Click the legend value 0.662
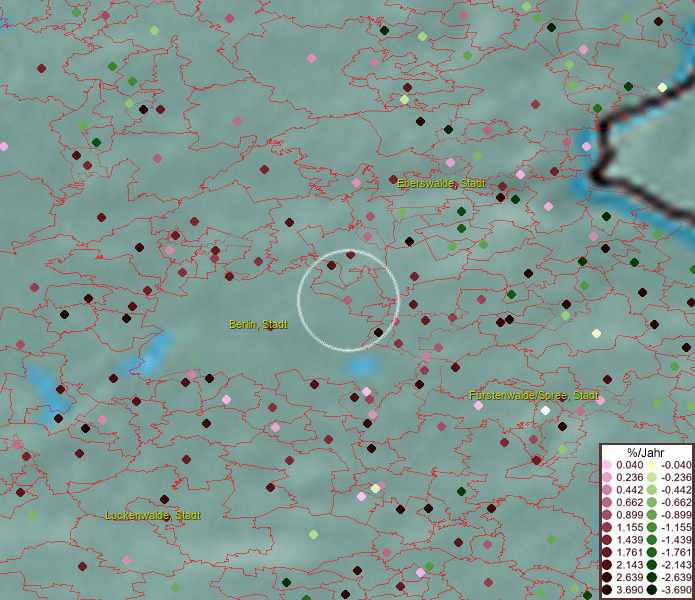 click(x=629, y=503)
